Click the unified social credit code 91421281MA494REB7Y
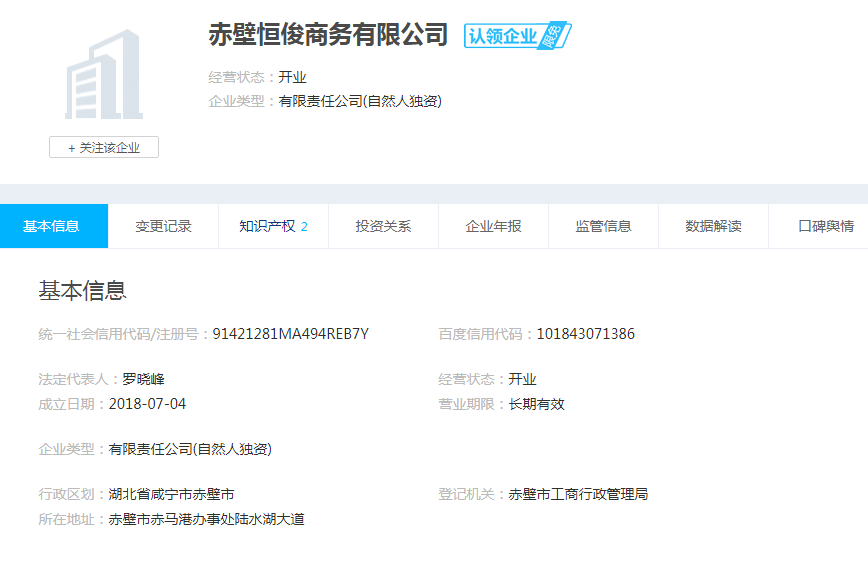Viewport: 868px width, 586px height. click(290, 334)
